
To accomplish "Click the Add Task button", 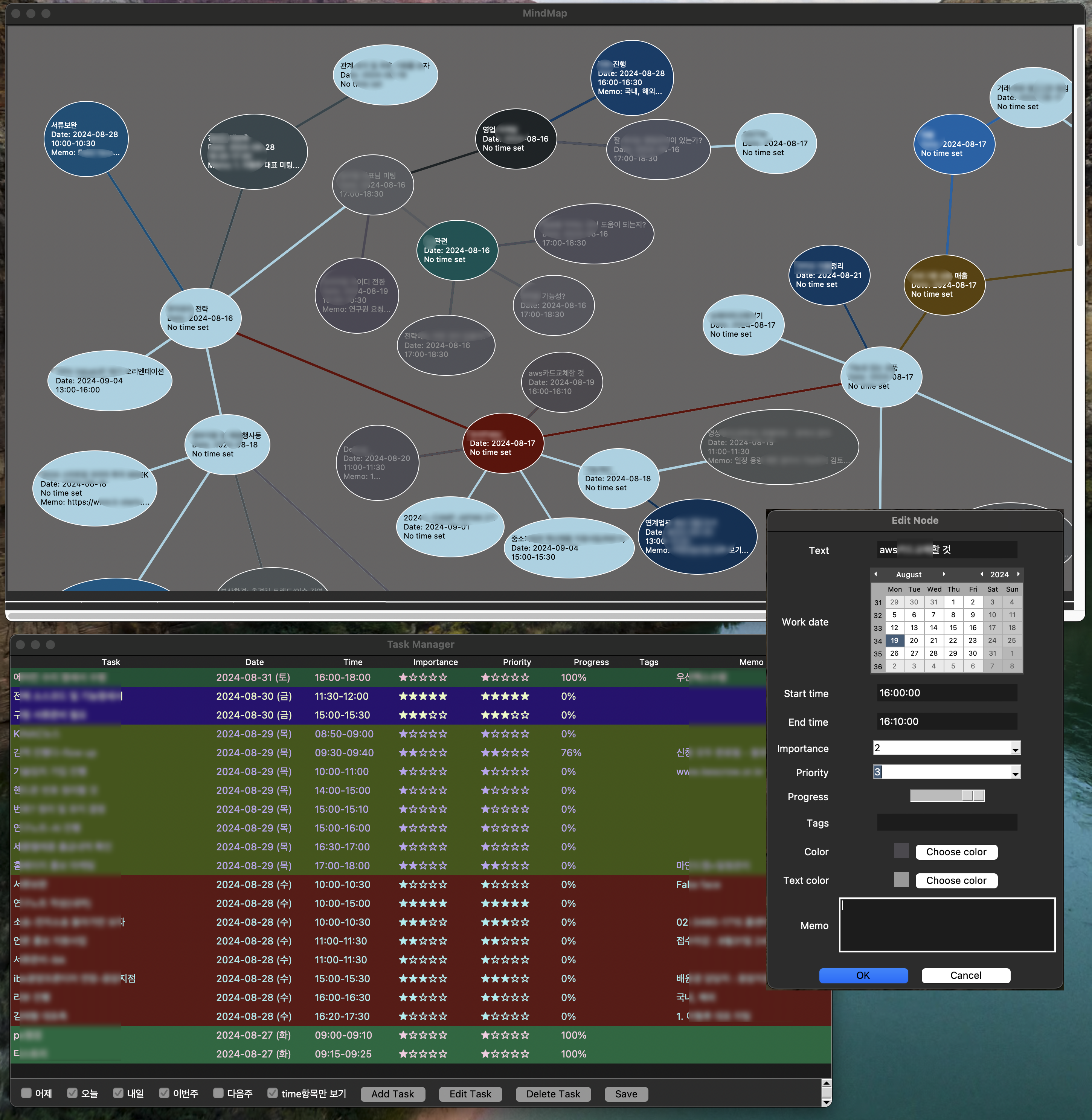I will [392, 1094].
